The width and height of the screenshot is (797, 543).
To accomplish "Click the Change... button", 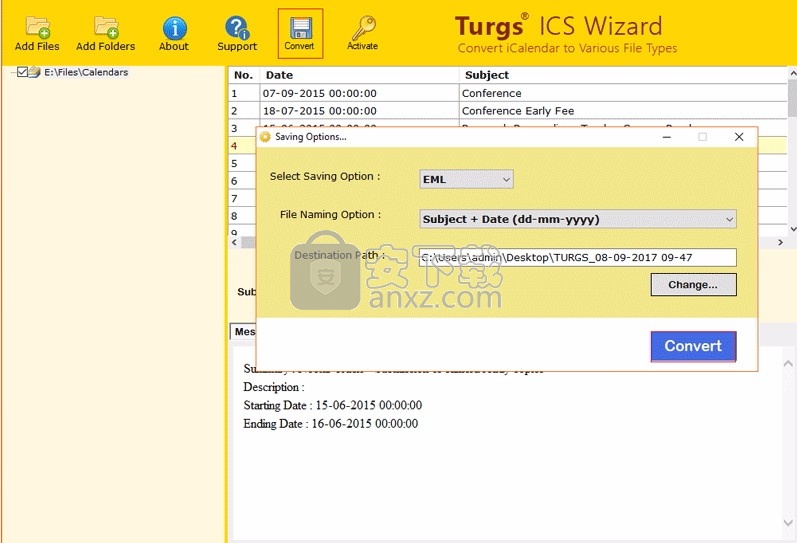I will point(693,285).
